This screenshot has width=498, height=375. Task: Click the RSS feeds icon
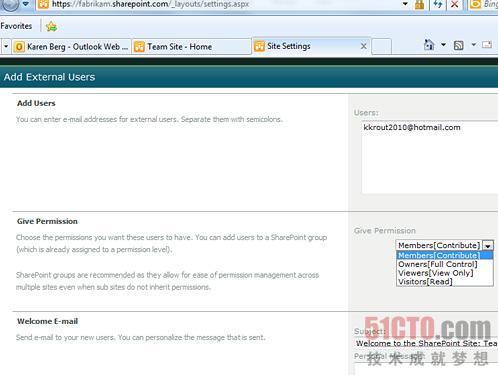click(459, 45)
